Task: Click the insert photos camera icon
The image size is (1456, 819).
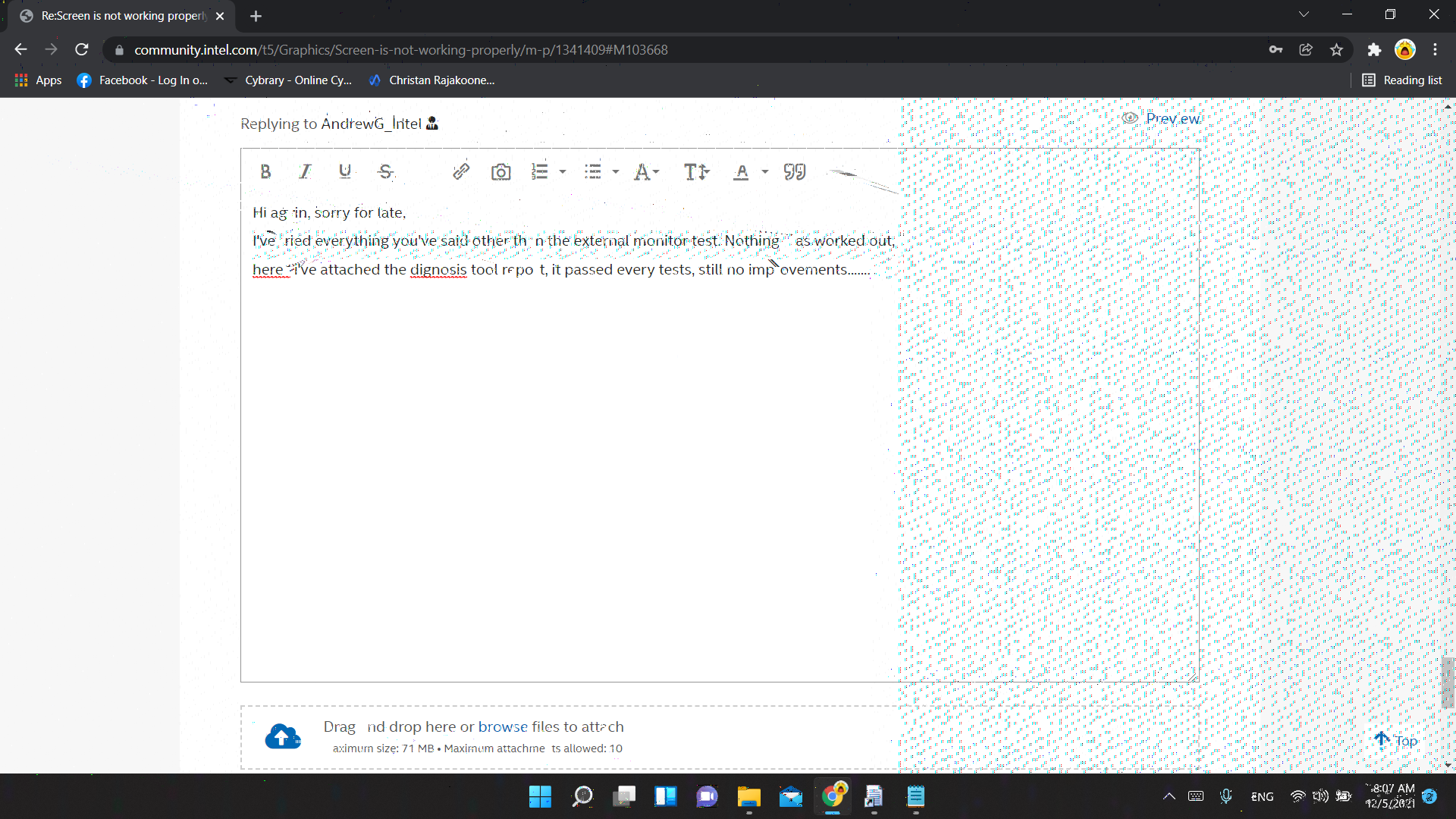Action: (x=500, y=172)
